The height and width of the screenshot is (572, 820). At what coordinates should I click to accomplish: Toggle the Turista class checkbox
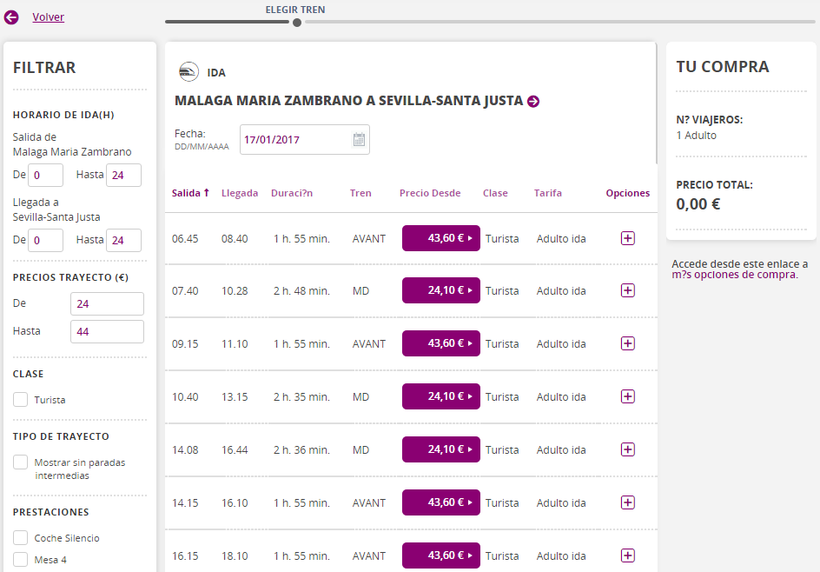click(x=20, y=399)
